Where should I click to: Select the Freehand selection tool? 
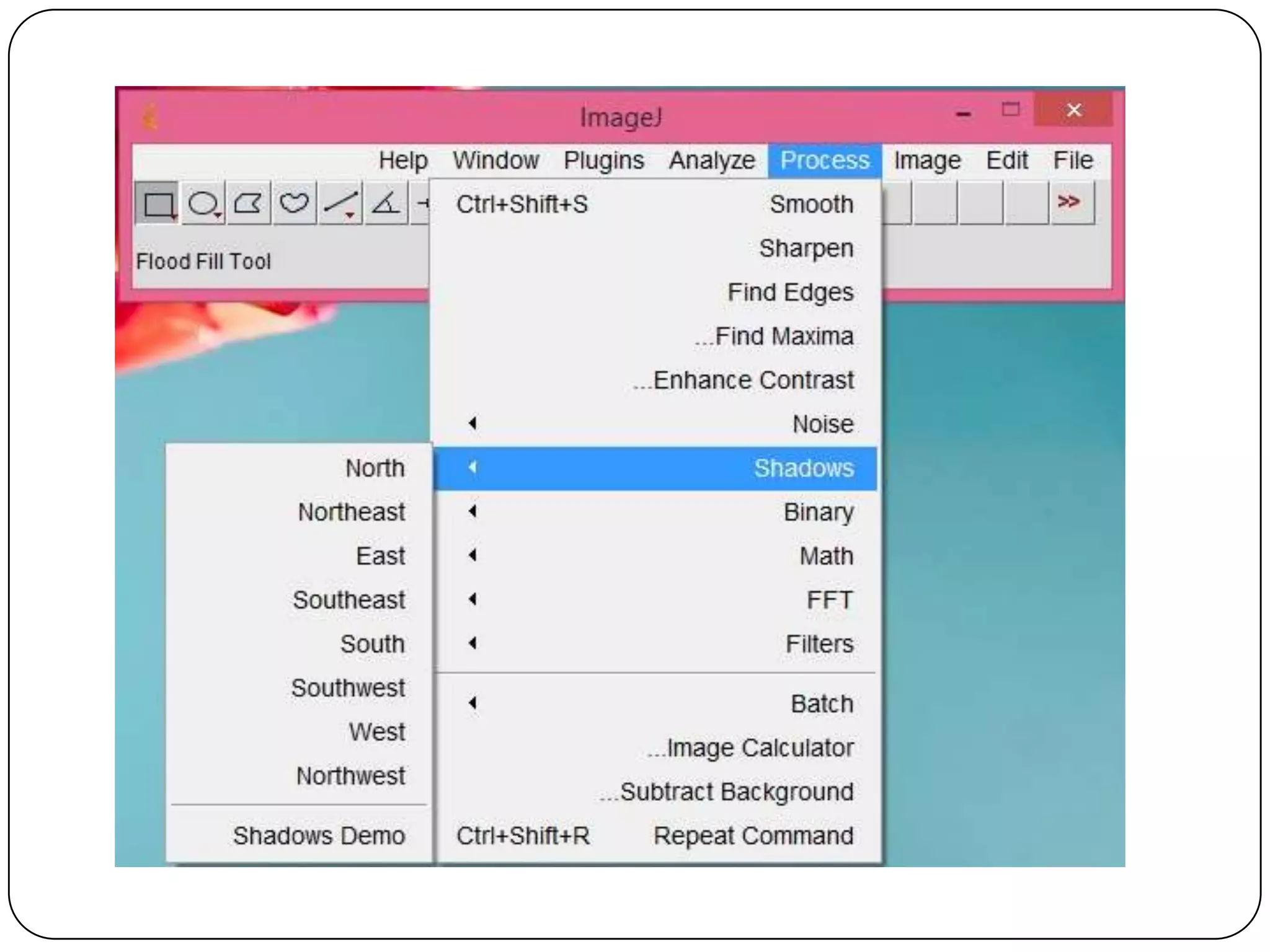(x=294, y=203)
